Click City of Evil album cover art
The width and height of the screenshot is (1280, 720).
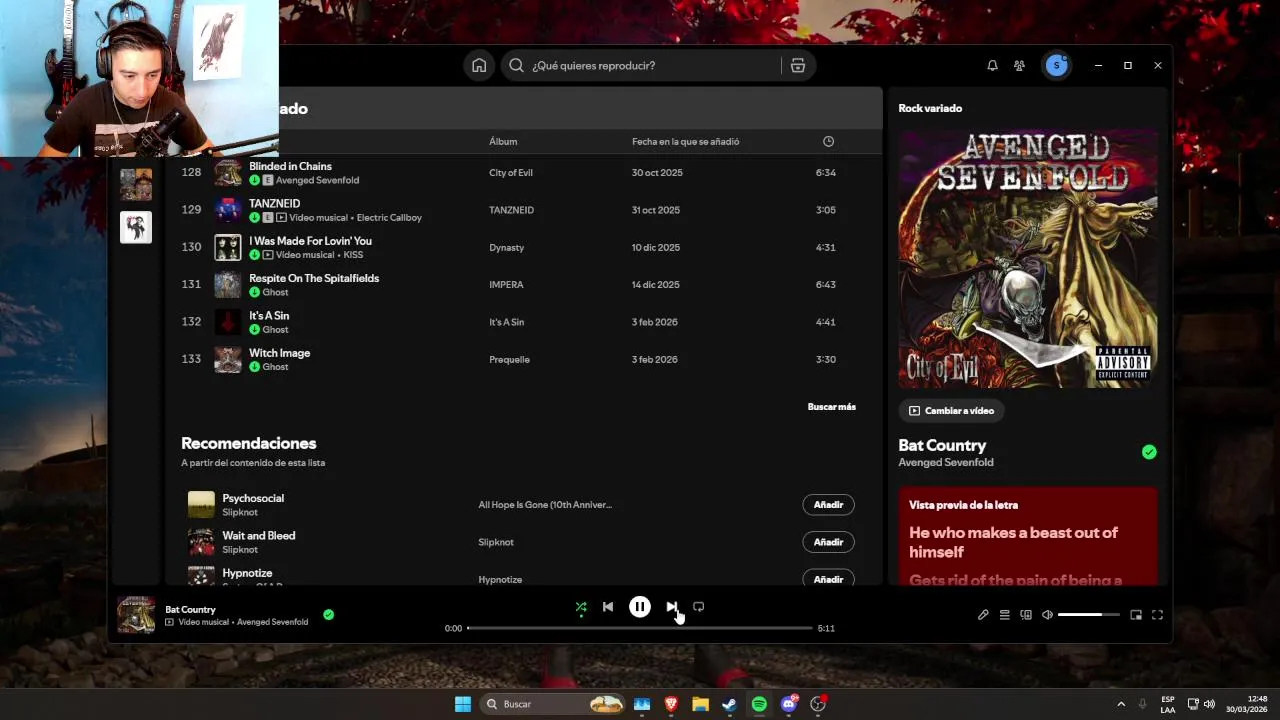coord(1028,258)
